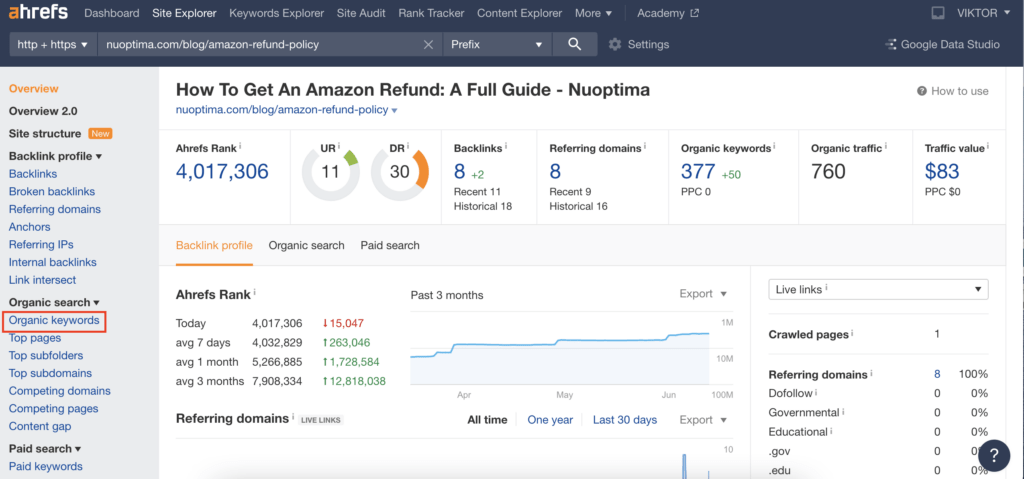Click the Ahrefs Rank value 4,017,306

click(x=222, y=171)
